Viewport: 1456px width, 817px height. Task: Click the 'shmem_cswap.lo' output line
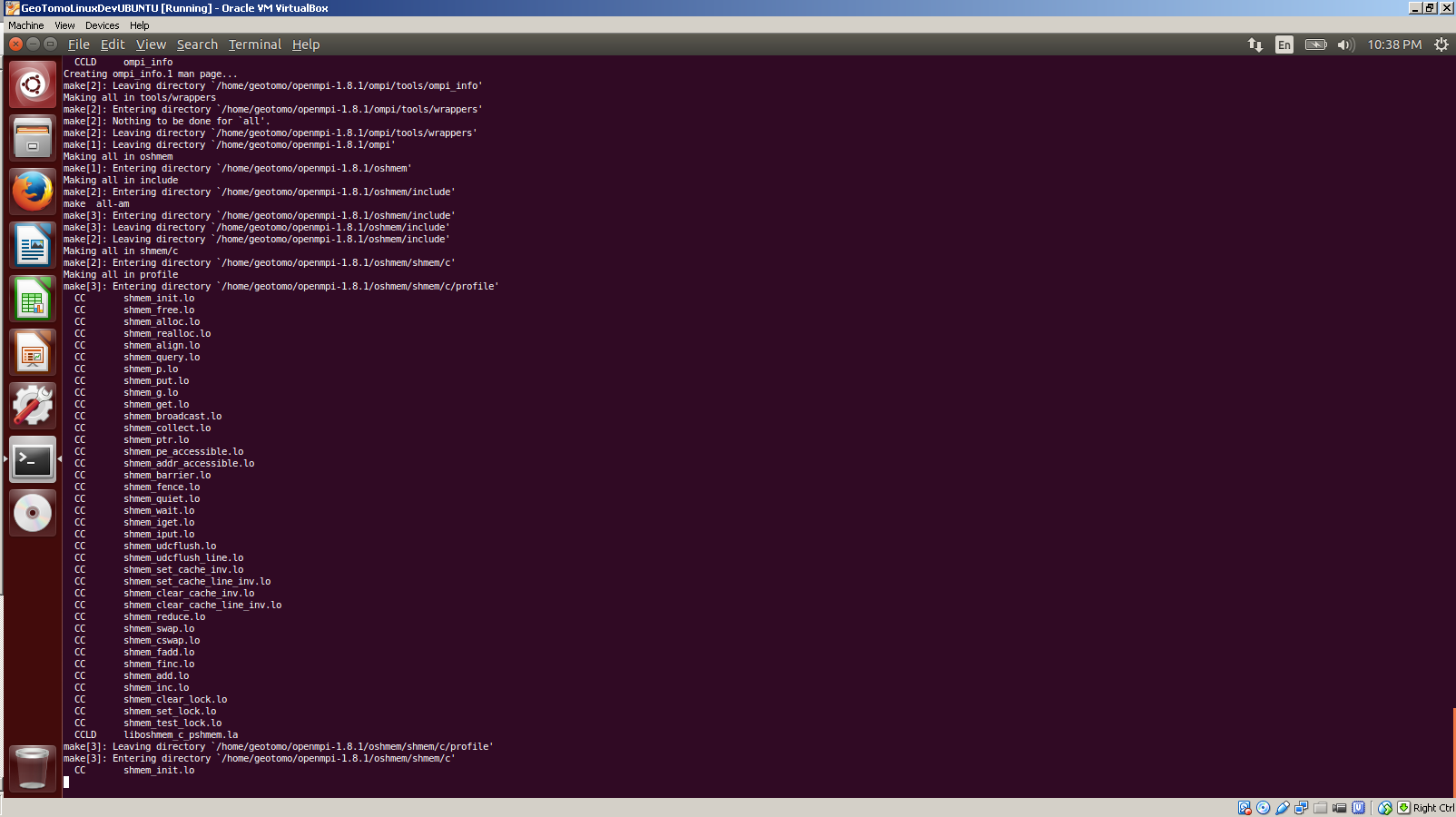coord(162,640)
